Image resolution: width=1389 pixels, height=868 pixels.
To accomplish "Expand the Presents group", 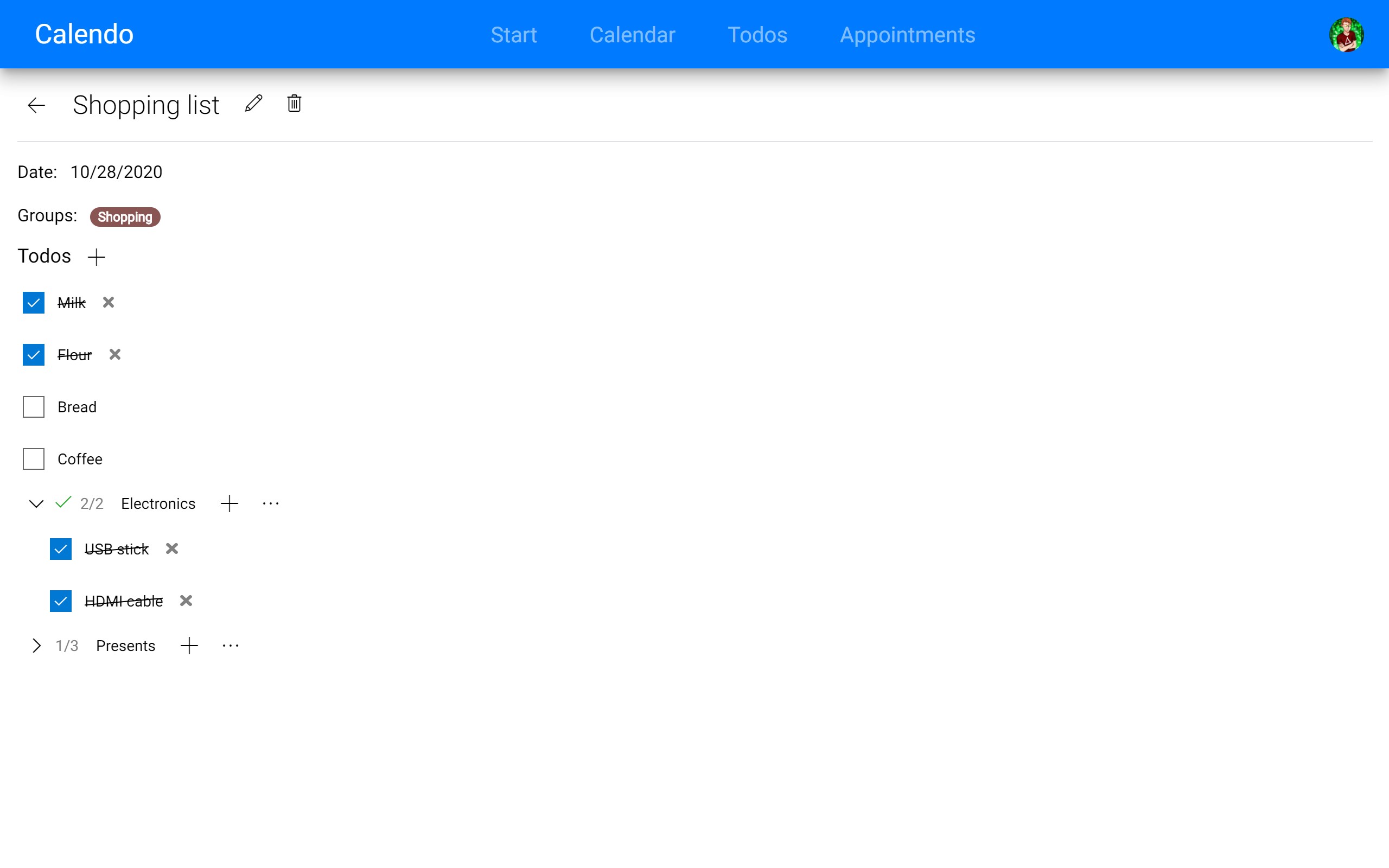I will [x=36, y=645].
